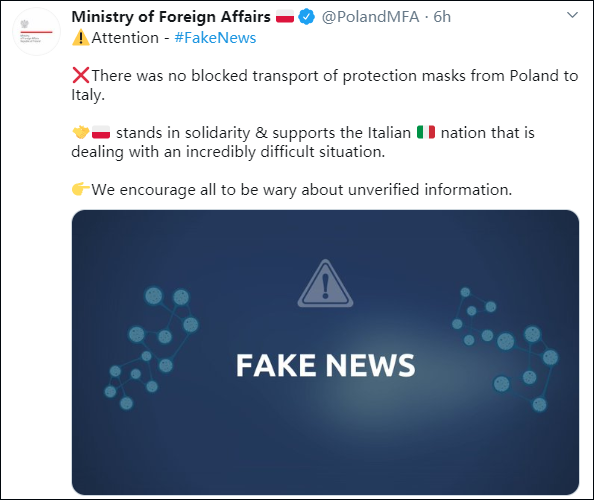The height and width of the screenshot is (500, 594).
Task: Open the 6h timestamp link
Action: click(442, 17)
